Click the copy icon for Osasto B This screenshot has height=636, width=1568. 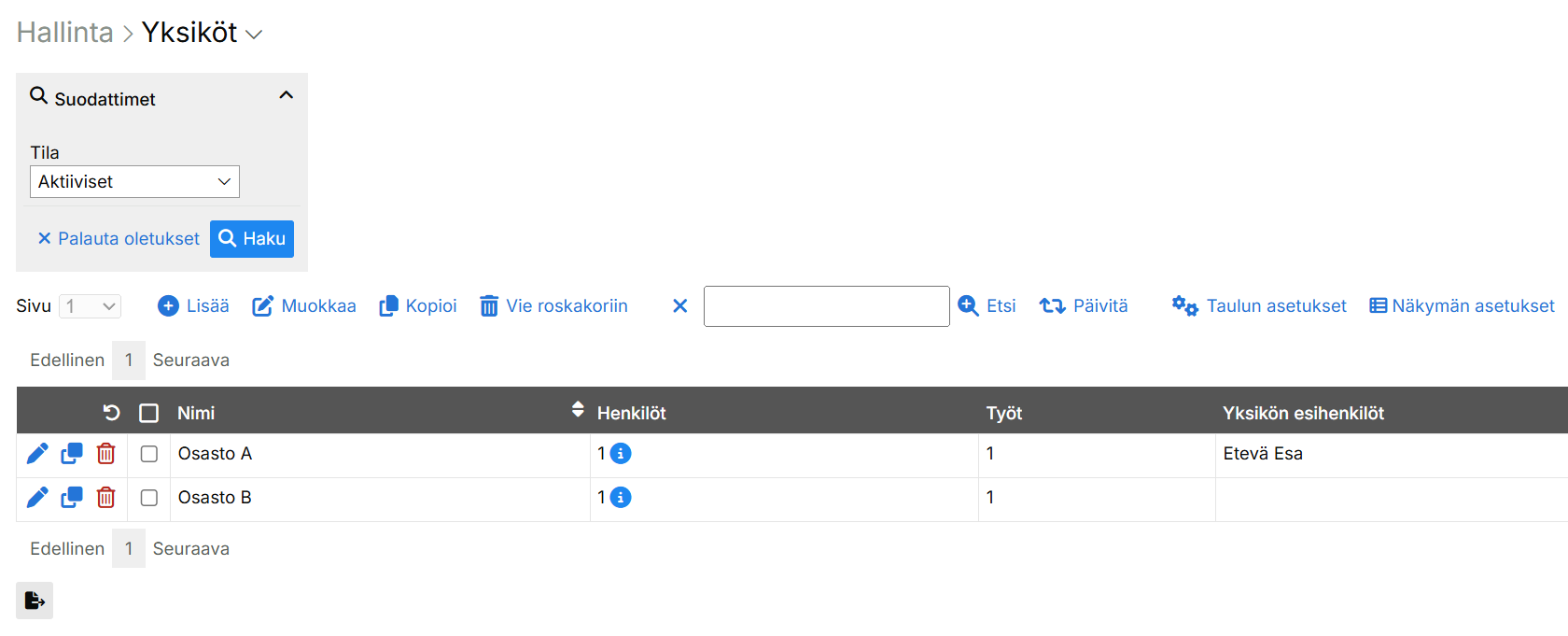tap(72, 498)
